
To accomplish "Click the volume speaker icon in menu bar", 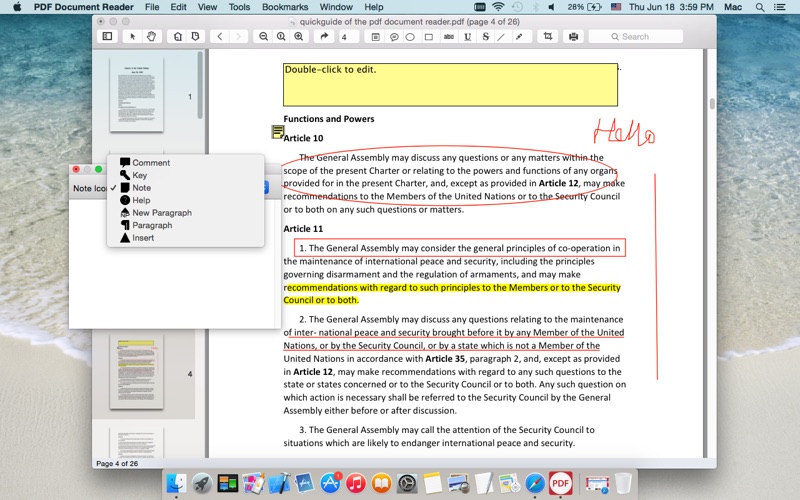I will tap(552, 7).
